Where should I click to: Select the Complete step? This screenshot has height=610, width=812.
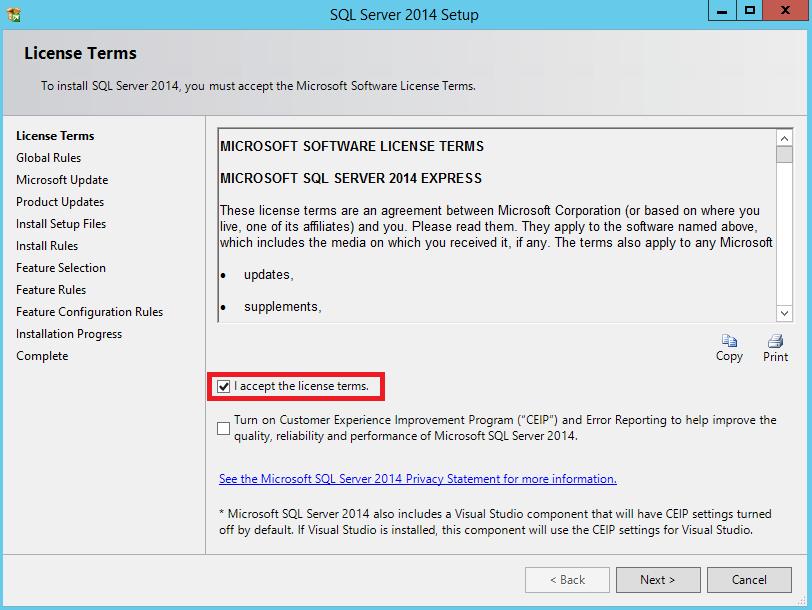point(42,356)
